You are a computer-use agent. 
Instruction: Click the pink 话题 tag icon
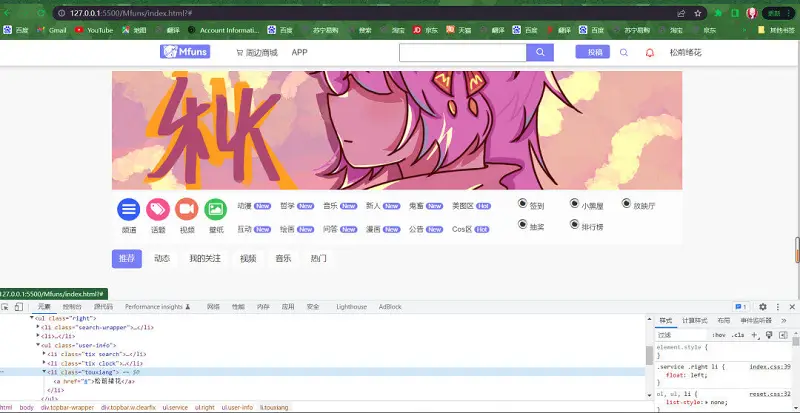pos(158,209)
